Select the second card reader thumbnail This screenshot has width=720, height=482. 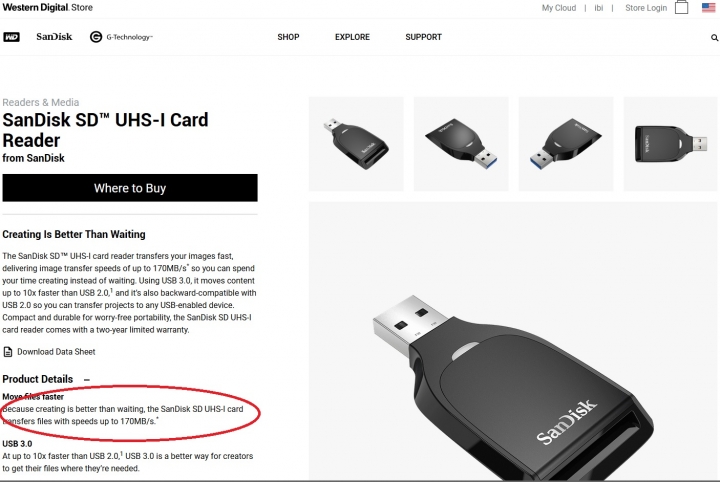pyautogui.click(x=461, y=144)
